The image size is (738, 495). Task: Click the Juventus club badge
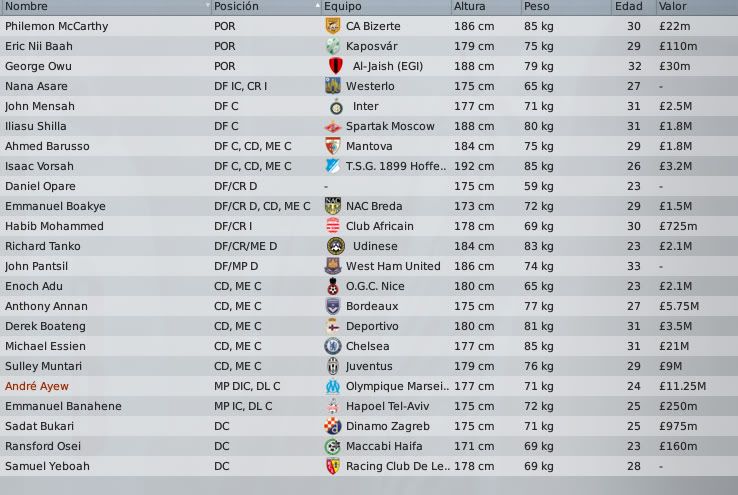click(333, 366)
